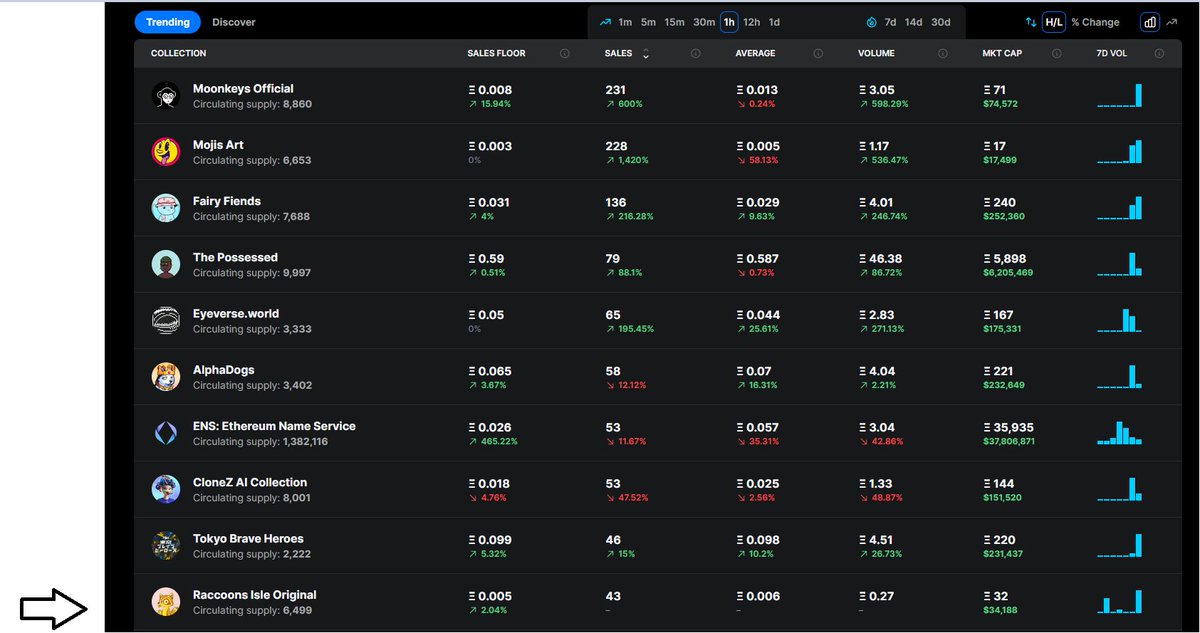The image size is (1200, 633).
Task: Click the Fairy Fiends volume 4.01
Action: [875, 202]
